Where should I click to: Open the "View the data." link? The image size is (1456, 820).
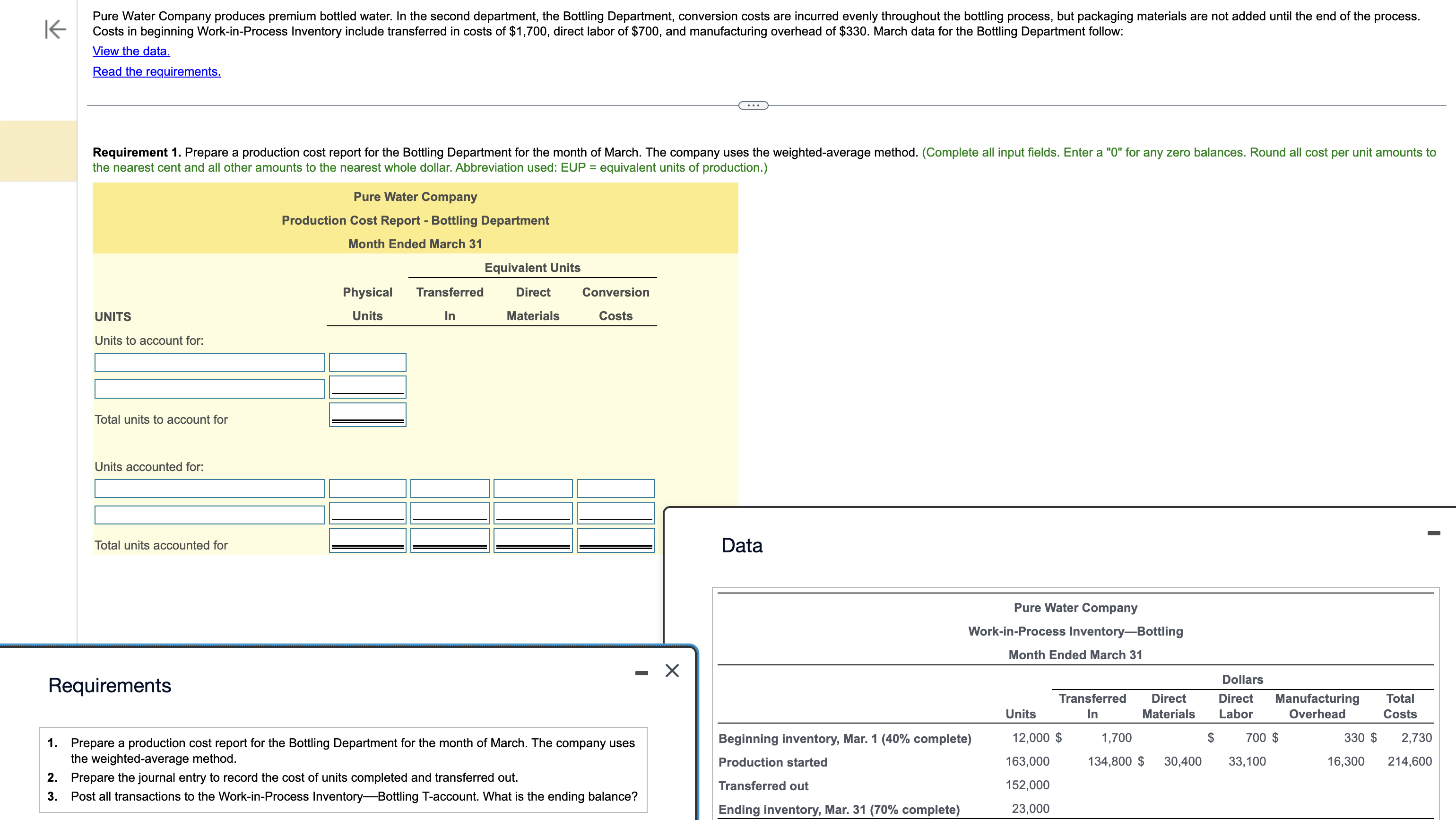click(x=130, y=51)
